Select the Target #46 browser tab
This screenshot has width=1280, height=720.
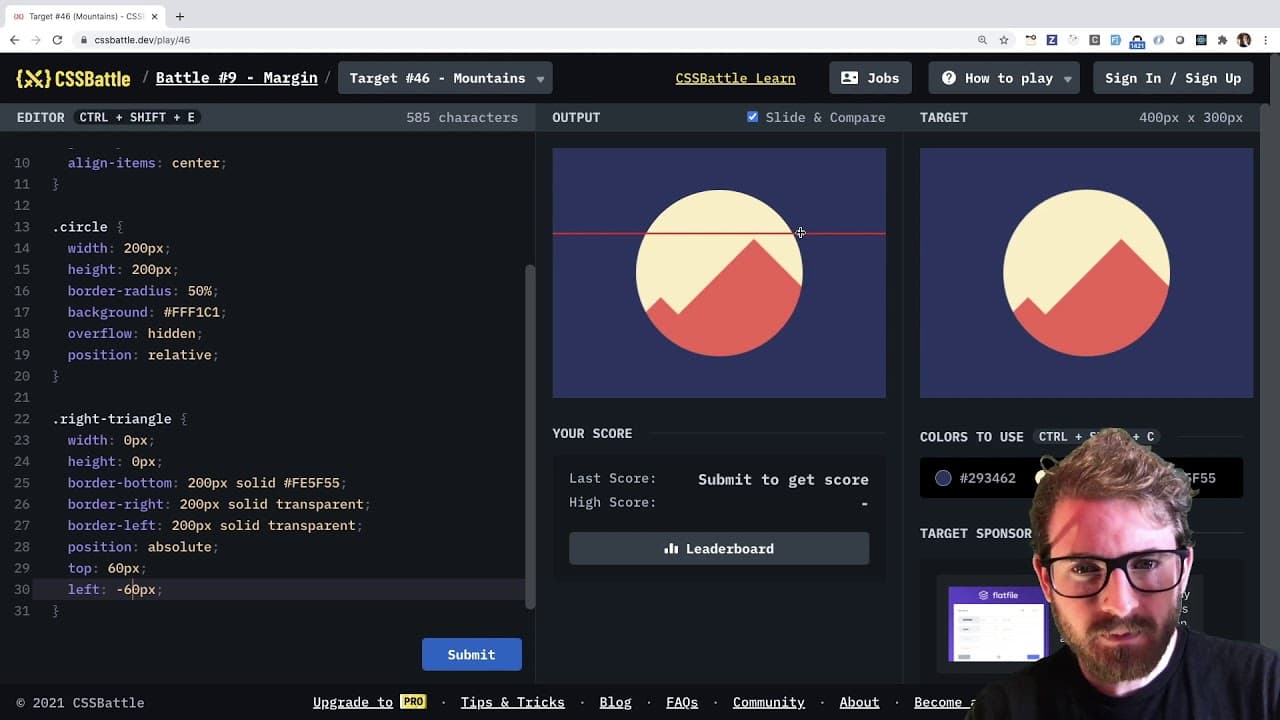(84, 16)
